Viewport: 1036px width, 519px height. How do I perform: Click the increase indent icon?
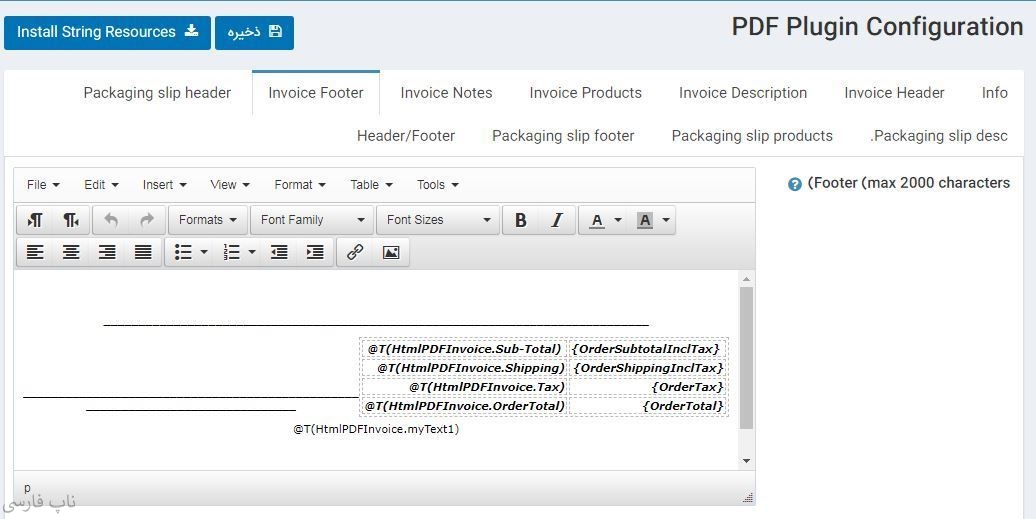point(315,252)
